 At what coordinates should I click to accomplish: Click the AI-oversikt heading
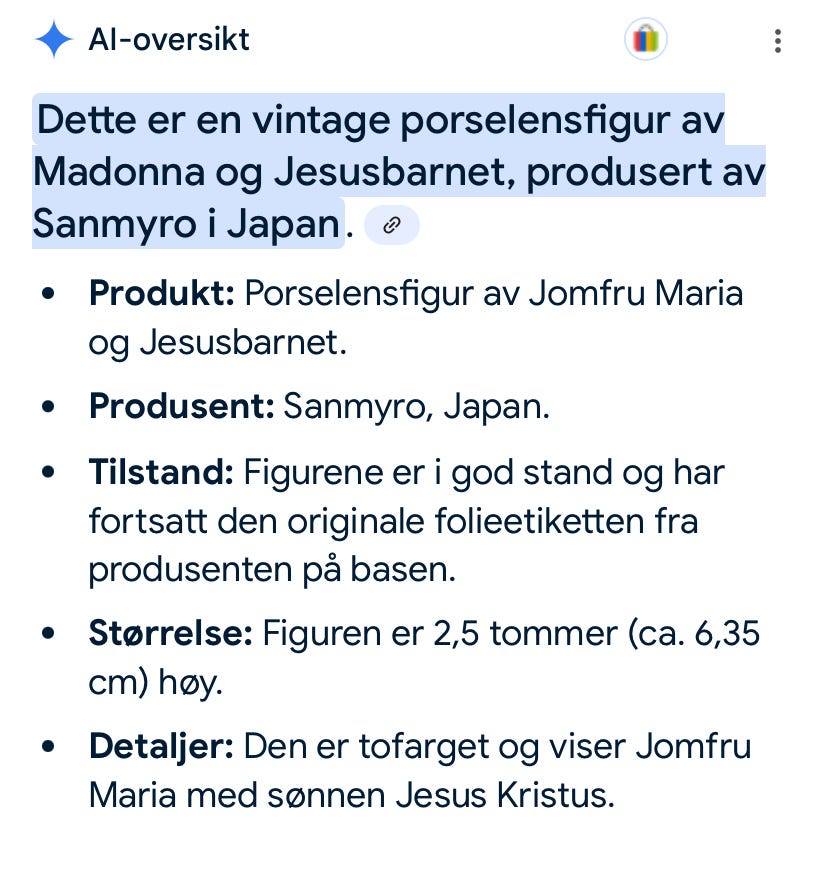pos(169,40)
